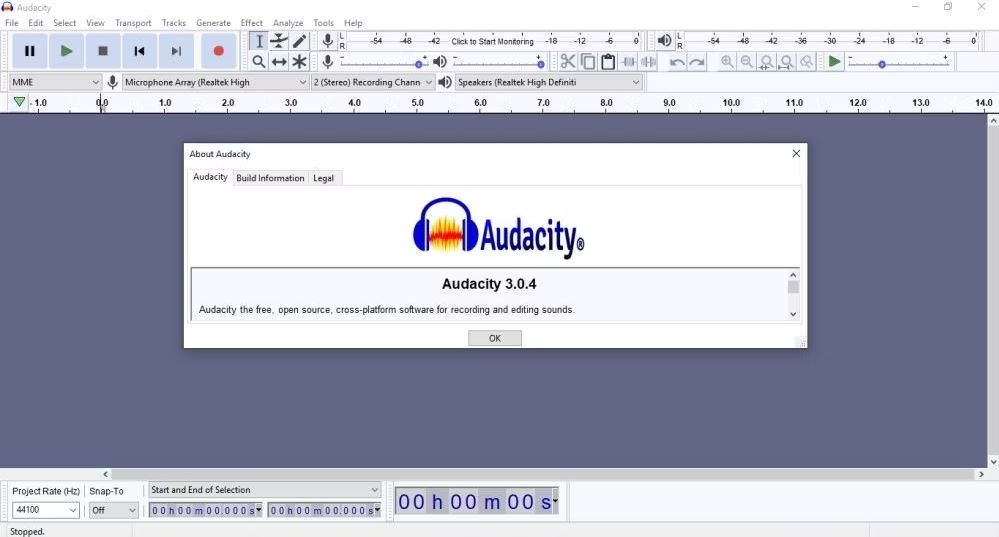Viewport: 999px width, 537px height.
Task: Open the Analyze menu
Action: coord(288,23)
